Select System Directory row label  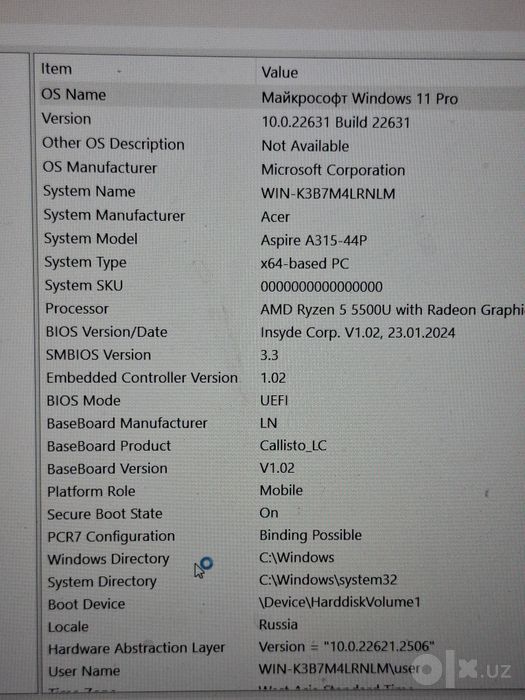[102, 582]
